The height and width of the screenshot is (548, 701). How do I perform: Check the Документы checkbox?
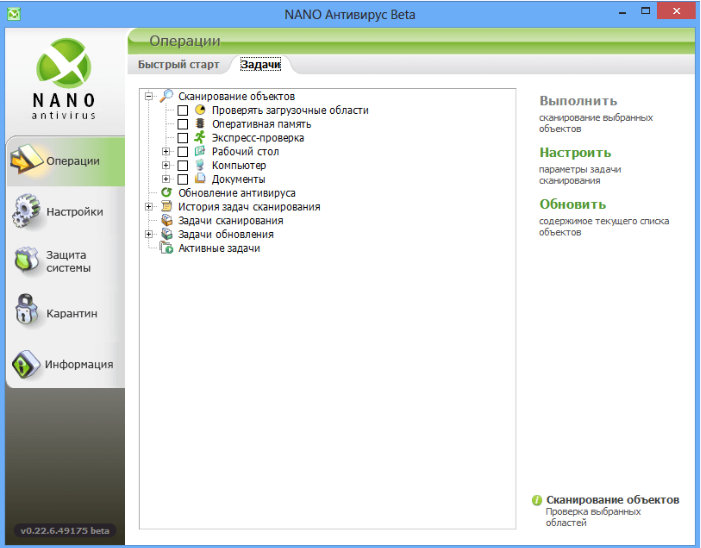(x=182, y=179)
